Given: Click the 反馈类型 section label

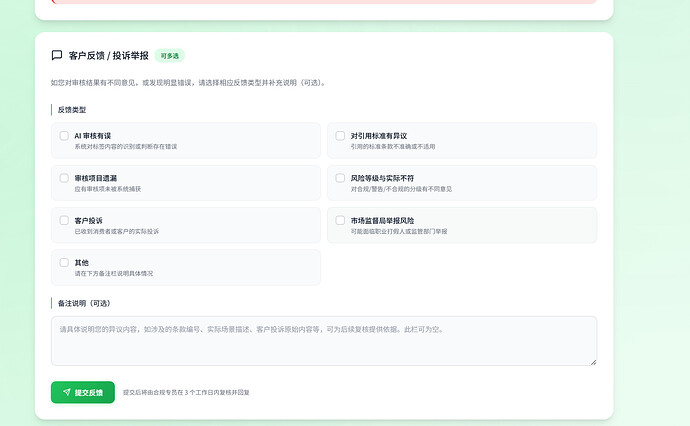Looking at the screenshot, I should click(x=72, y=110).
